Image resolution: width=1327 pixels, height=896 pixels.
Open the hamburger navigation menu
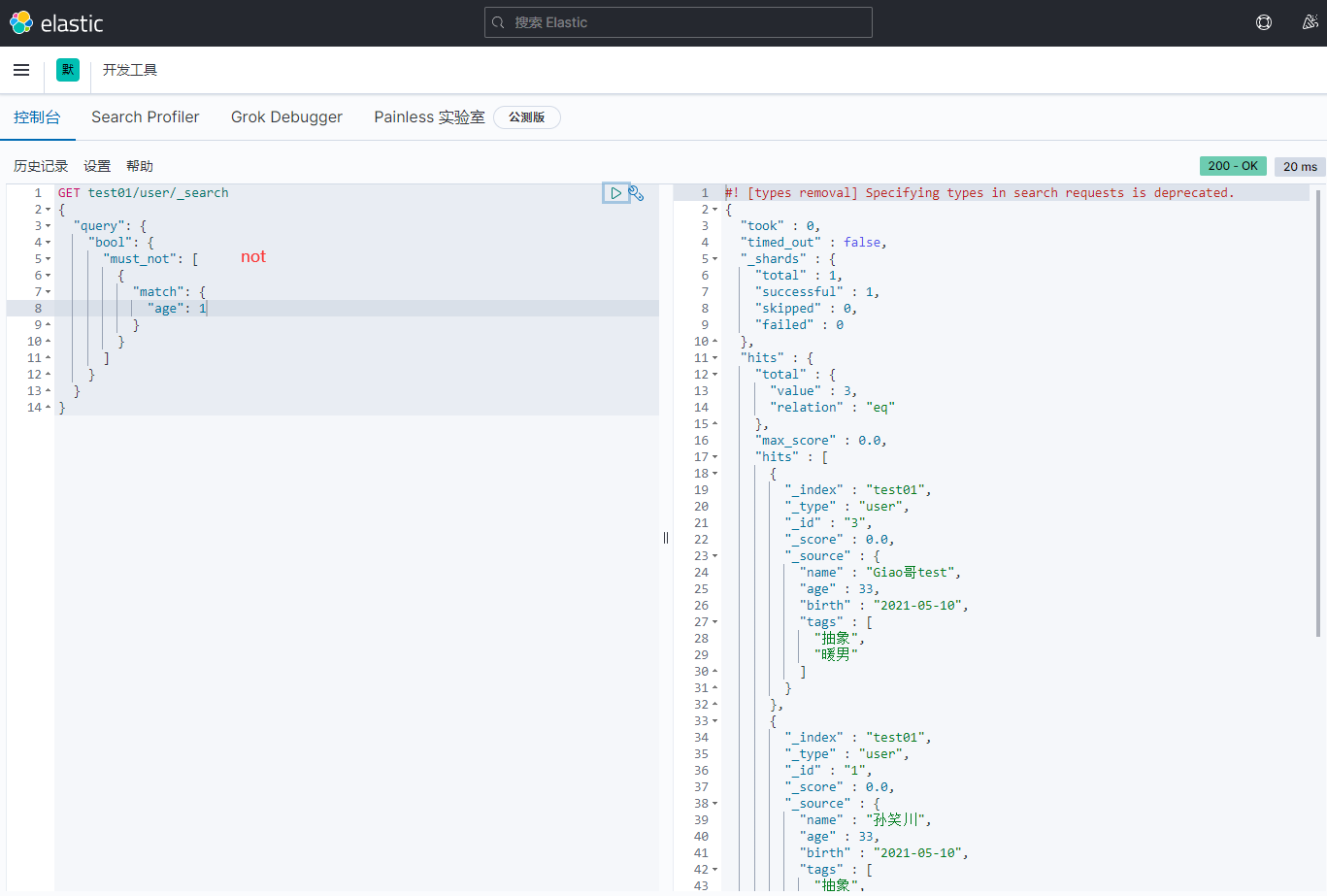pos(21,70)
